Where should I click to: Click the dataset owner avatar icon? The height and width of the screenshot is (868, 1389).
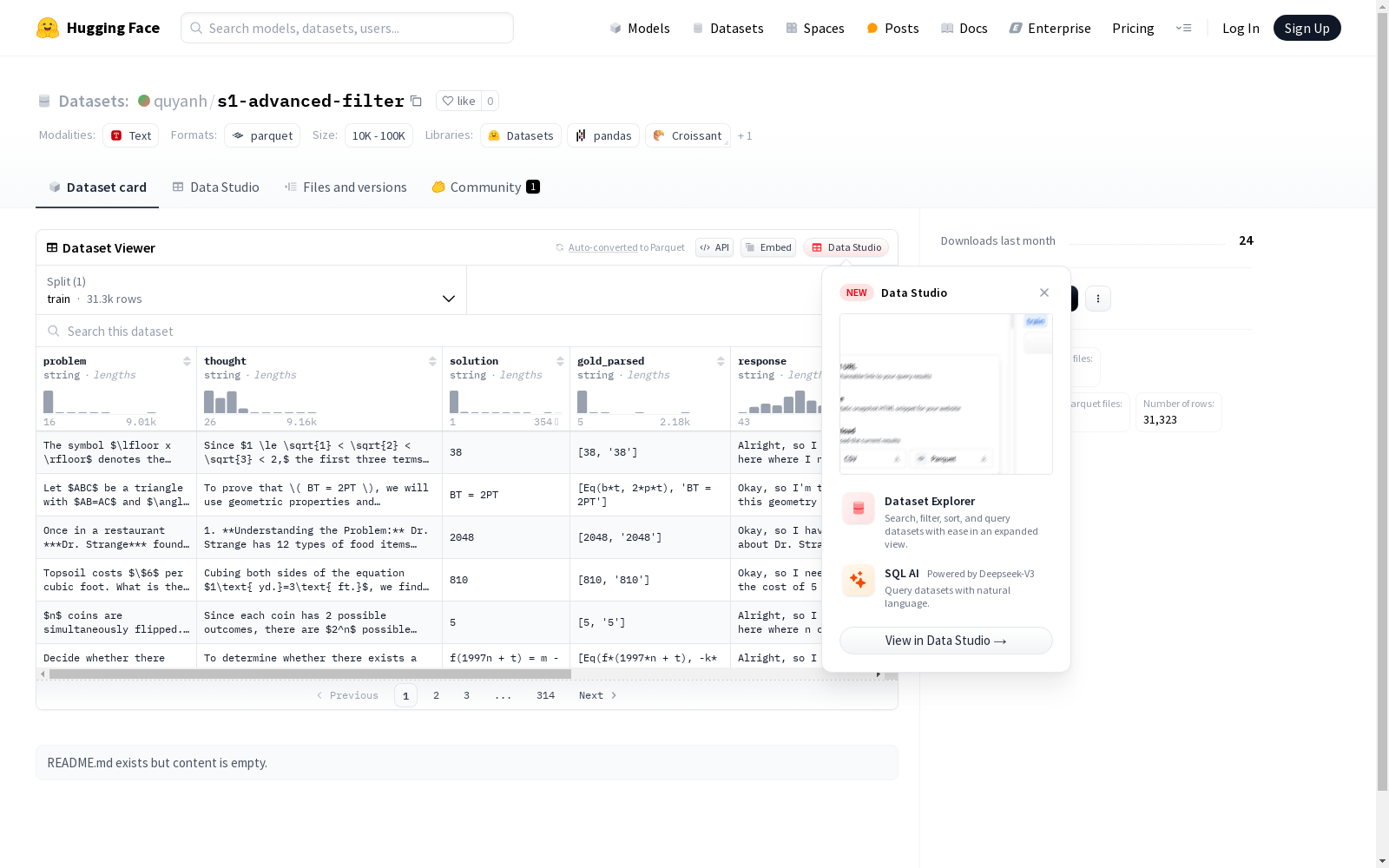(x=144, y=101)
